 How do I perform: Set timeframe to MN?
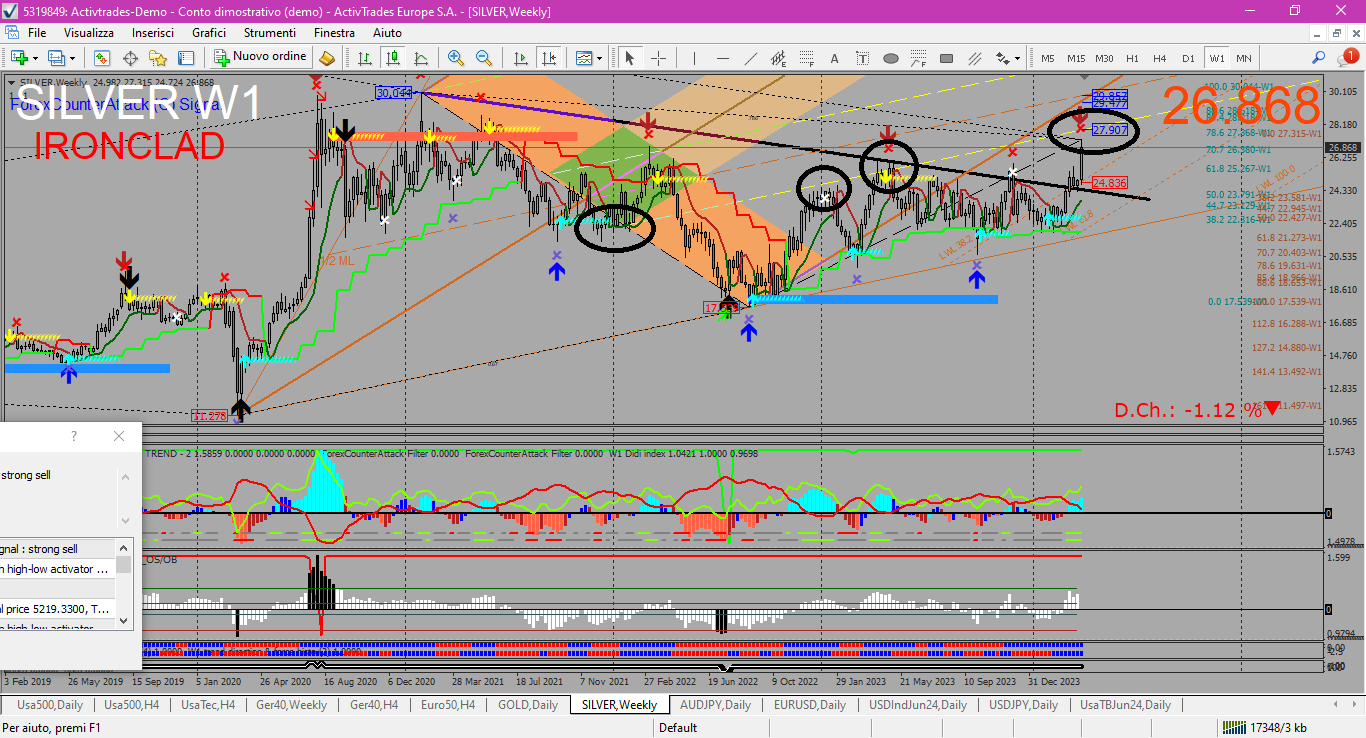[x=1244, y=58]
